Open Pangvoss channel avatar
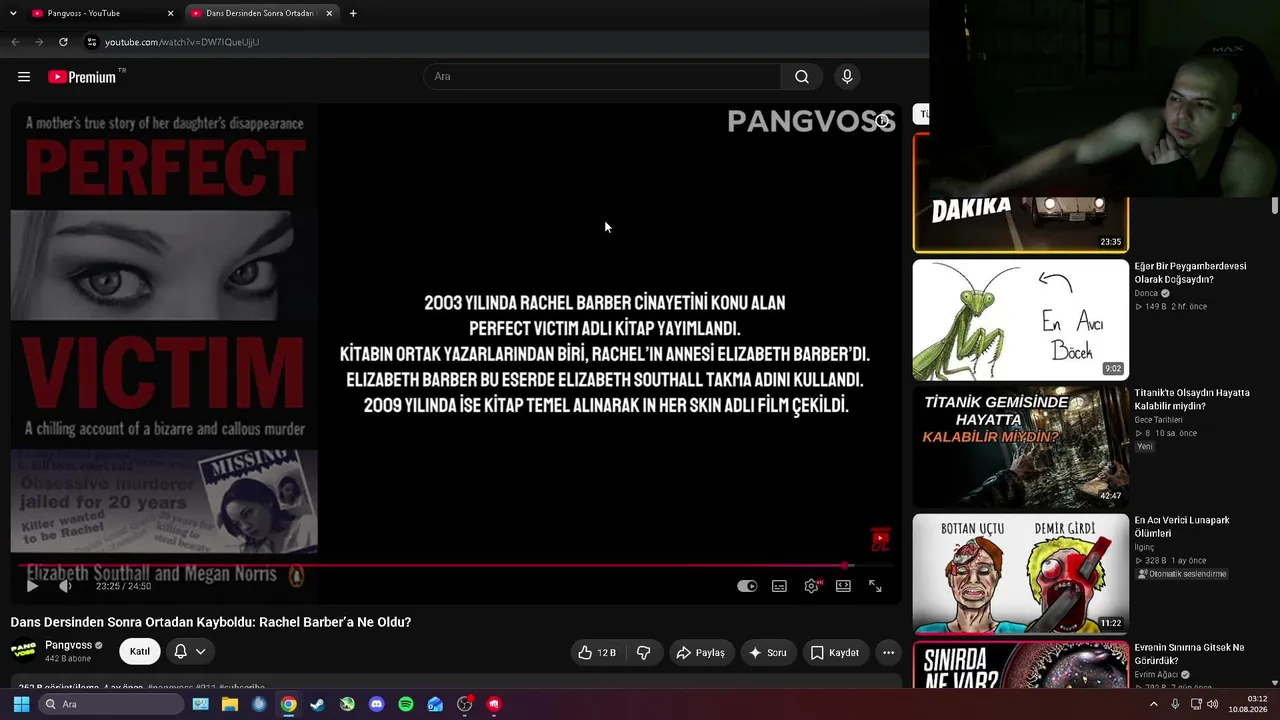This screenshot has width=1280, height=720. click(24, 651)
